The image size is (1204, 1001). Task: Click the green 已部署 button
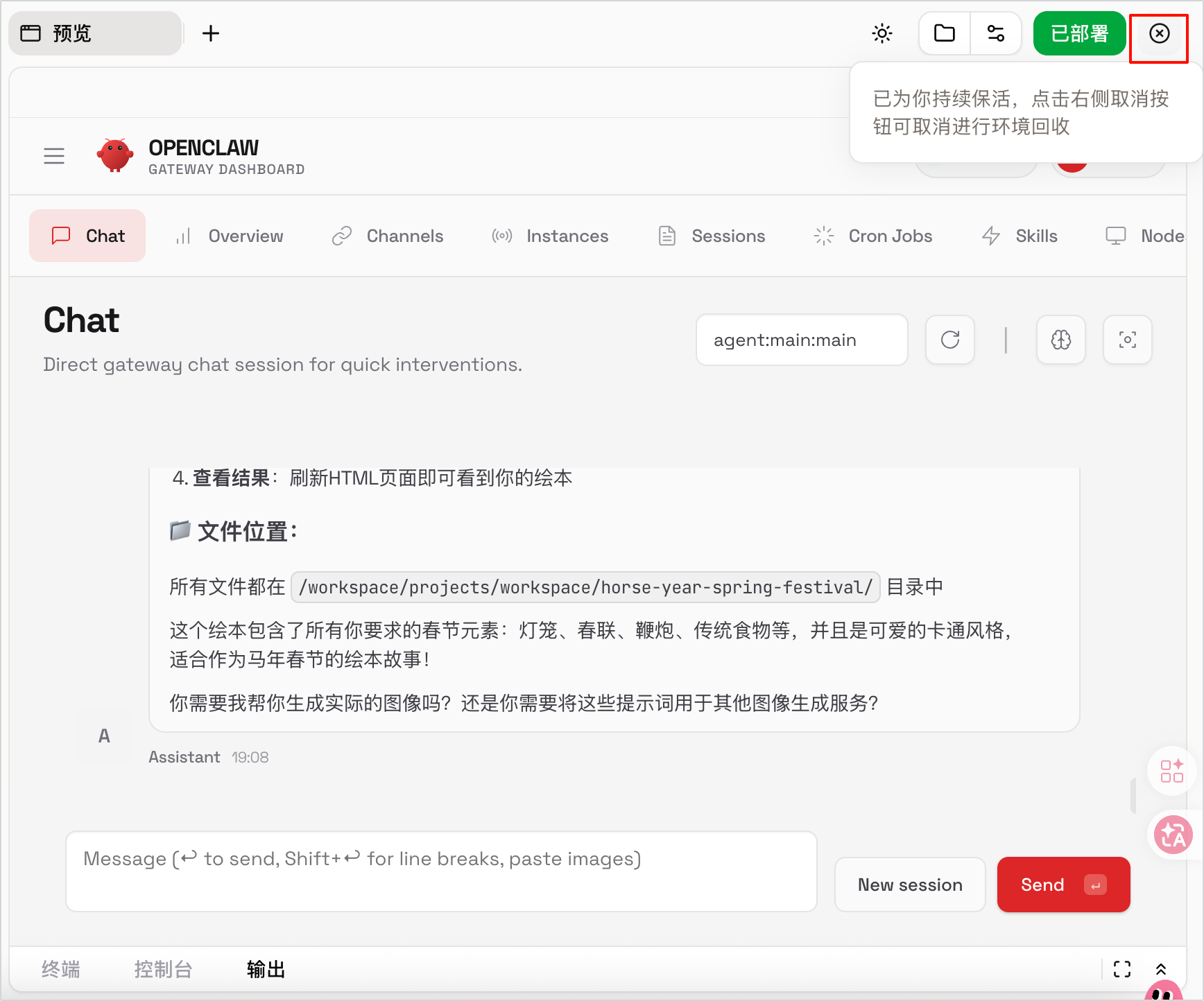pyautogui.click(x=1079, y=33)
